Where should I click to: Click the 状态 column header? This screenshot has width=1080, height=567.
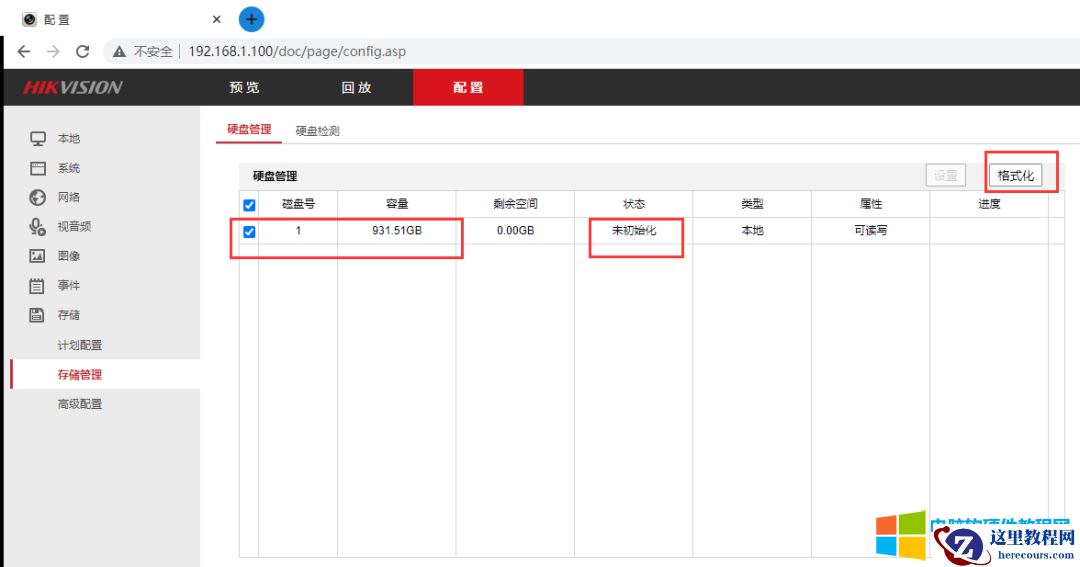point(634,204)
